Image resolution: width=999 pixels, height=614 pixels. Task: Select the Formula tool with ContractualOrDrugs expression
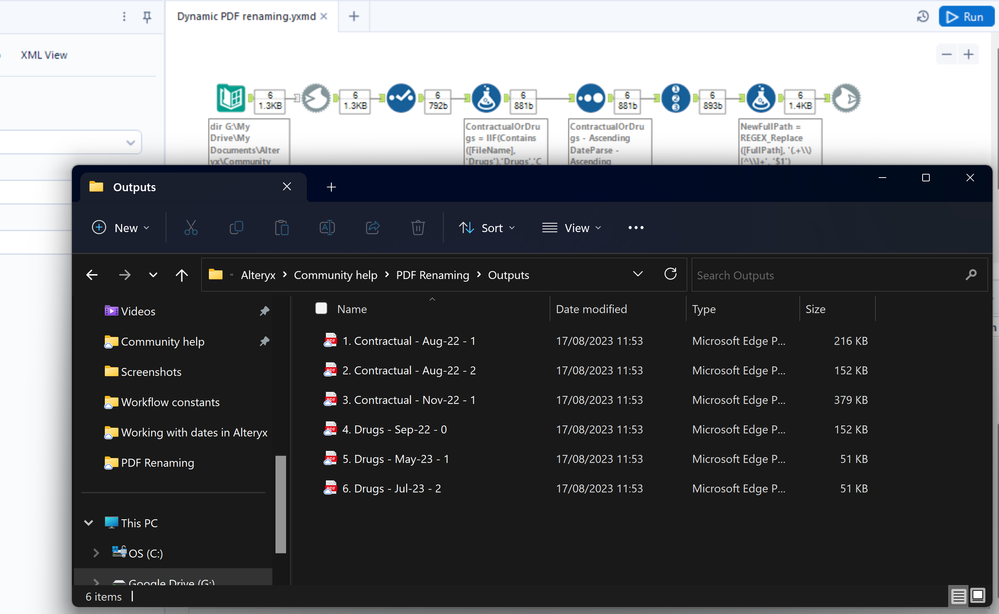click(x=486, y=98)
